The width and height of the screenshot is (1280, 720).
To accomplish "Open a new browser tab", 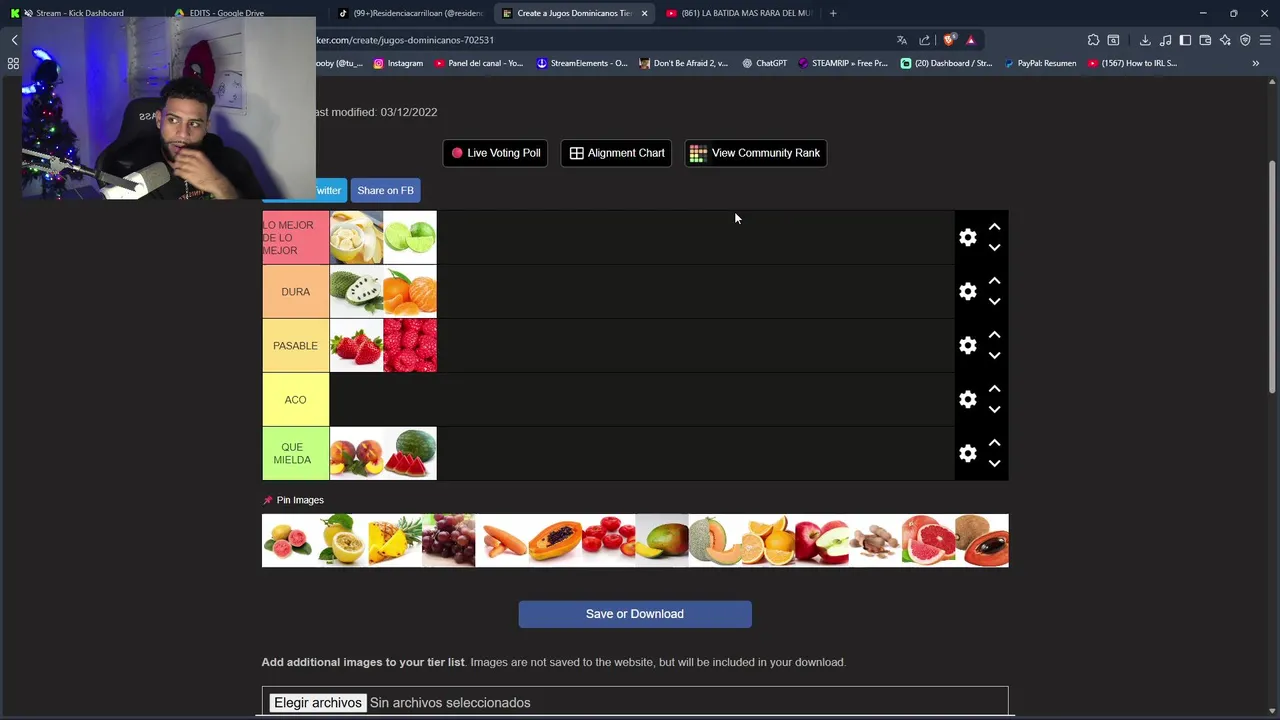I will [833, 13].
